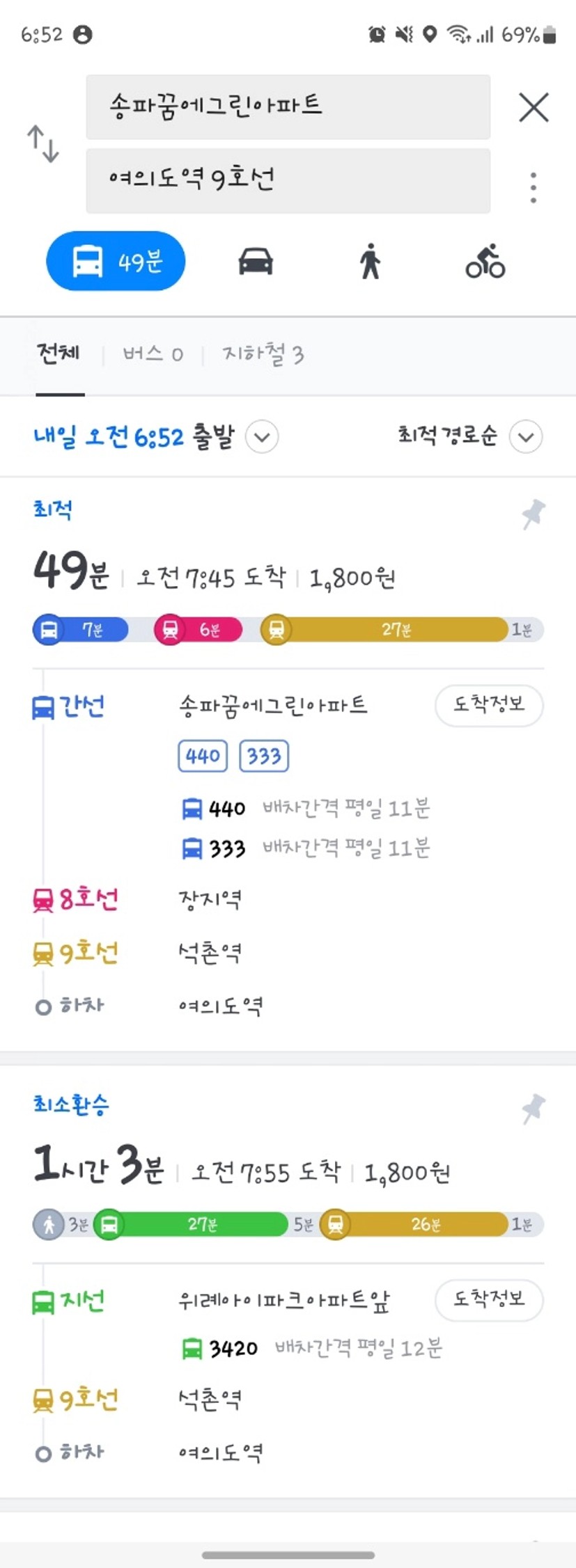576x1568 pixels.
Task: Pin the 최적 49분 route
Action: [534, 514]
